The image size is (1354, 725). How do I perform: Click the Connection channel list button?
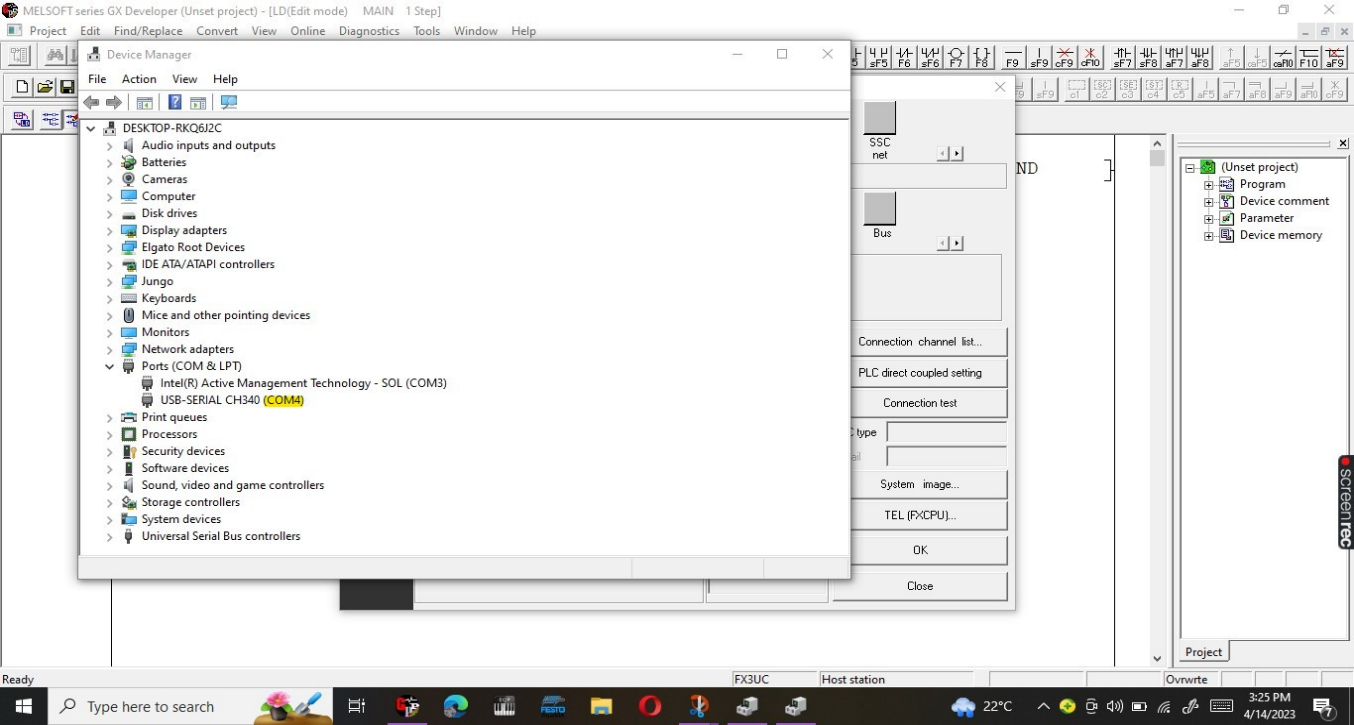(920, 341)
